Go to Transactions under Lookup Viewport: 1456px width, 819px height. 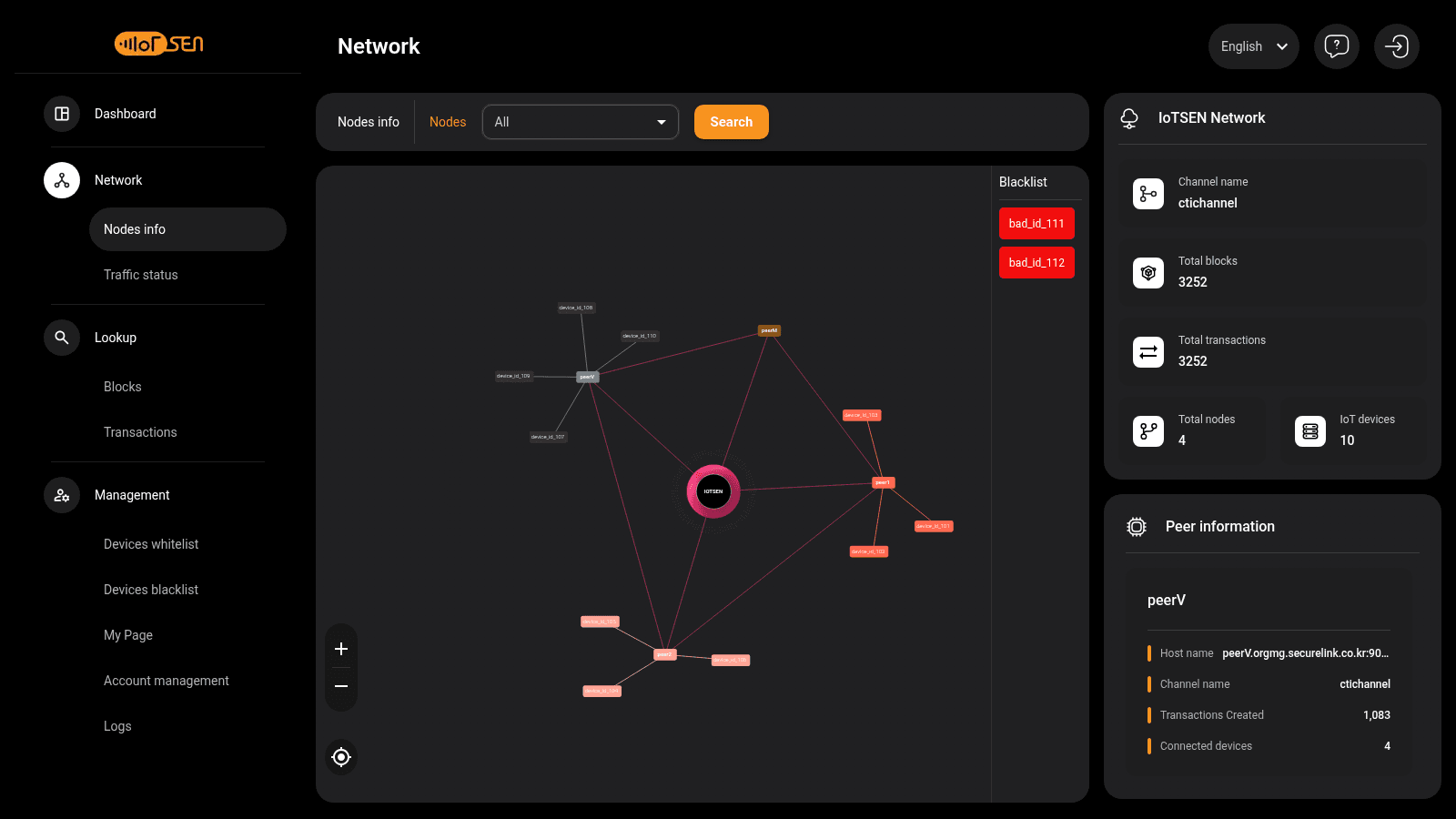tap(140, 432)
